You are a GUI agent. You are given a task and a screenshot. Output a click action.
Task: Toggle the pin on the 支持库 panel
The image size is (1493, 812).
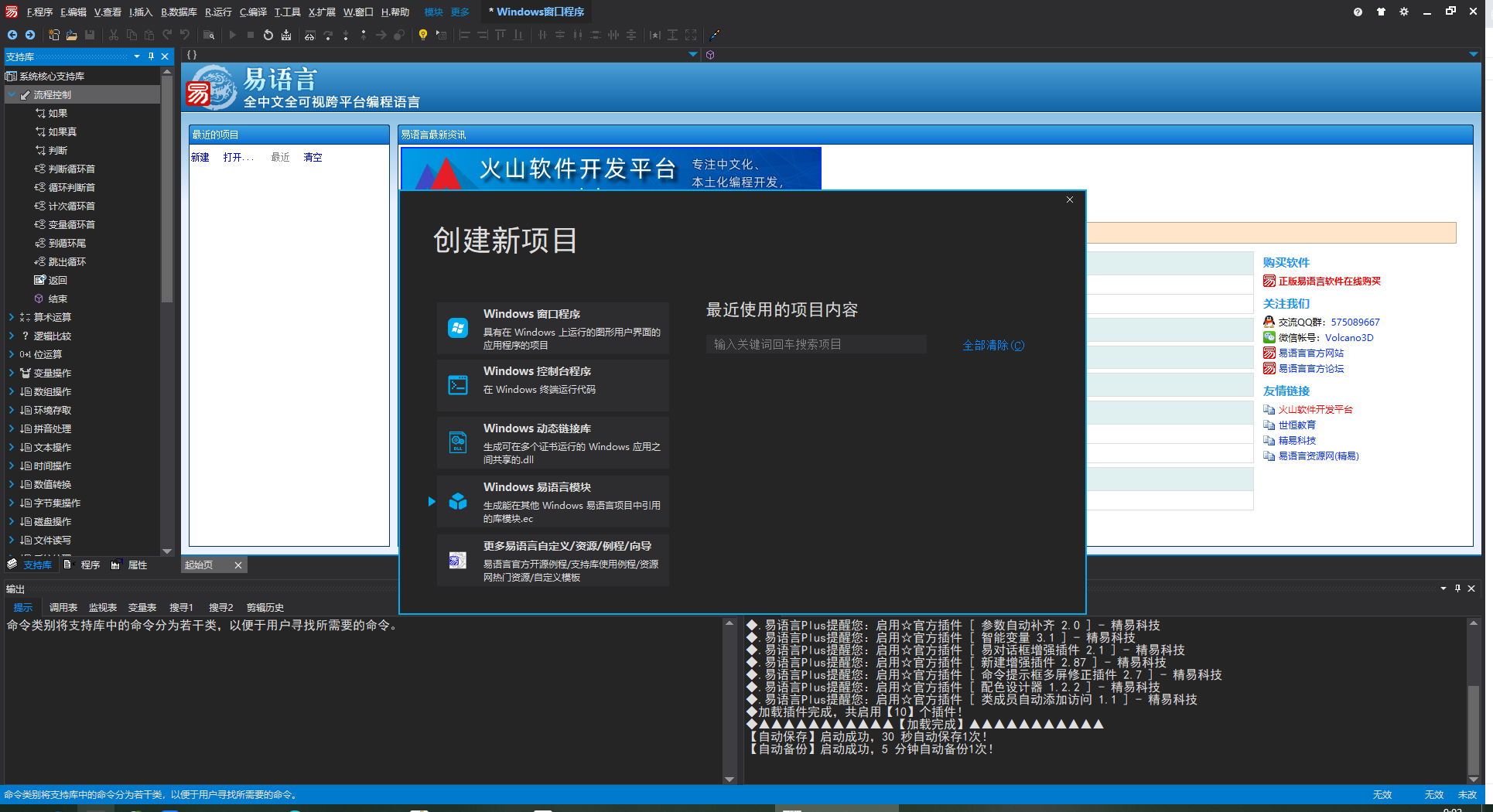[x=152, y=56]
